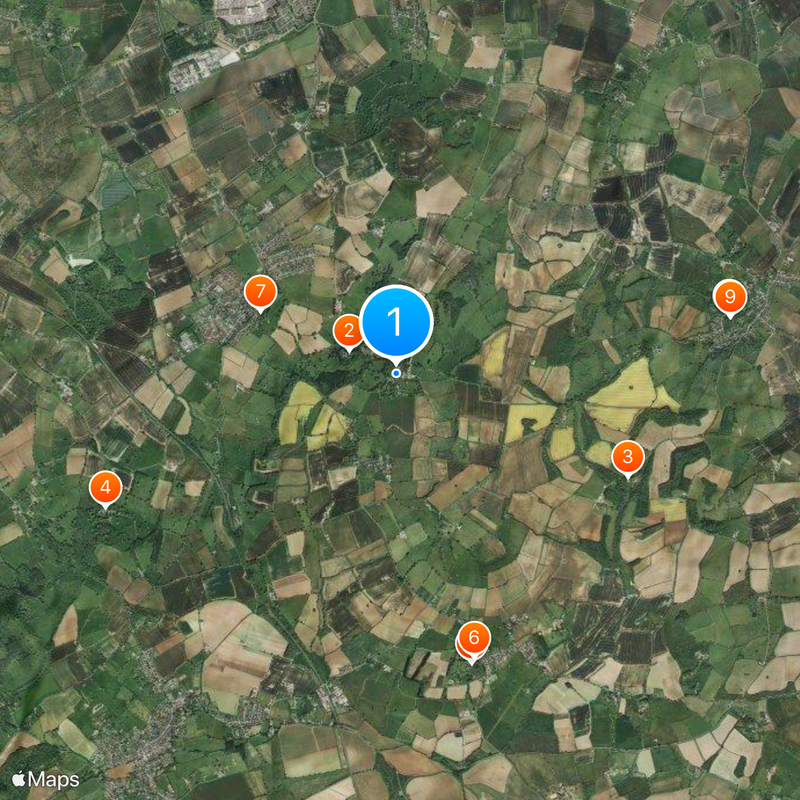Pick the orange pin numbered 9

730,296
